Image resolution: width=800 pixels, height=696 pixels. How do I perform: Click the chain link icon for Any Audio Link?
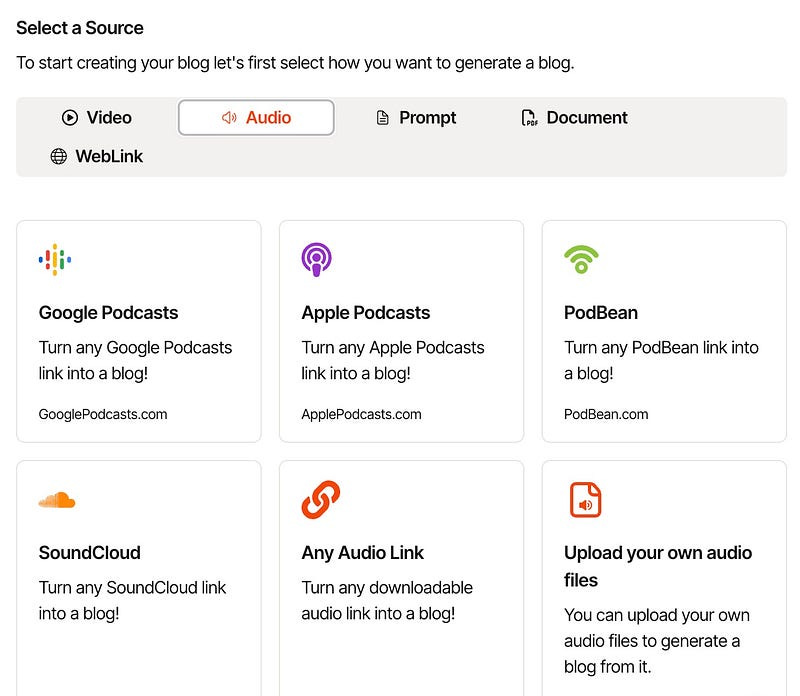(x=321, y=500)
